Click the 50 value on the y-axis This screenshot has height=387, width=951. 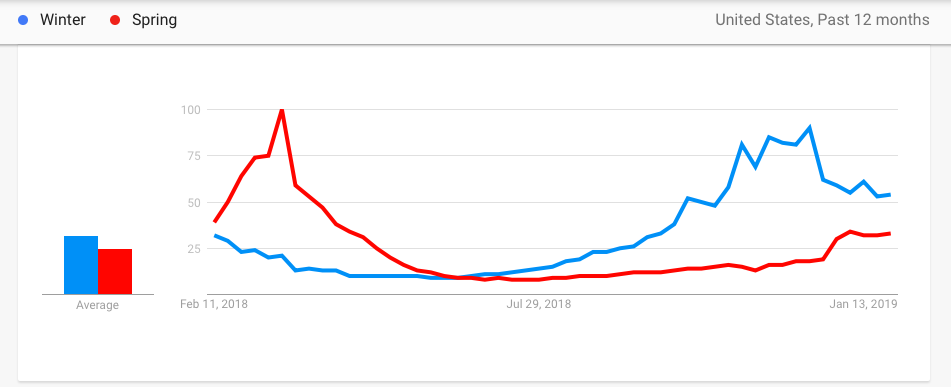pyautogui.click(x=193, y=202)
